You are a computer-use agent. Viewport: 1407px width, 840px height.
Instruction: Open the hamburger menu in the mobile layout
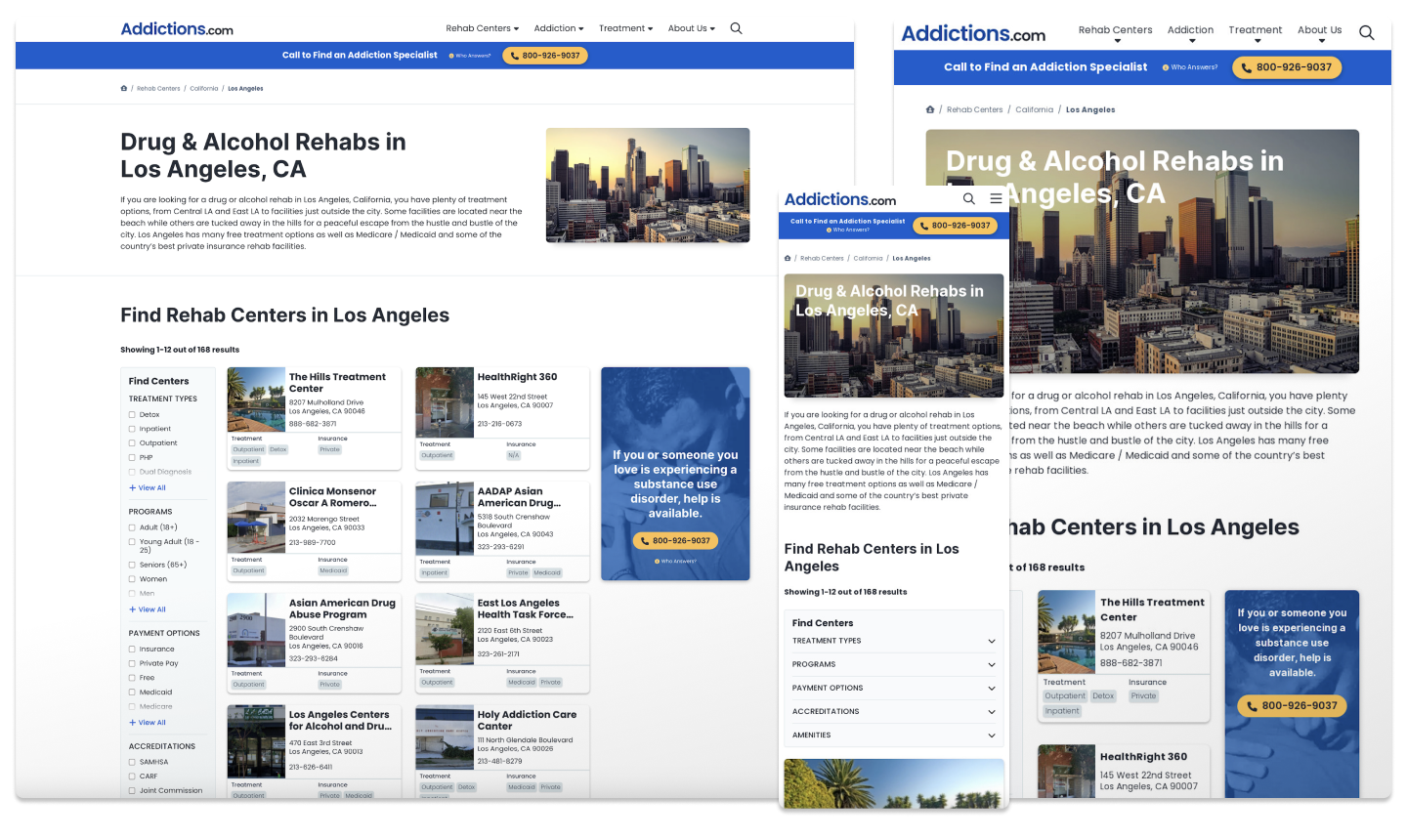pyautogui.click(x=996, y=198)
